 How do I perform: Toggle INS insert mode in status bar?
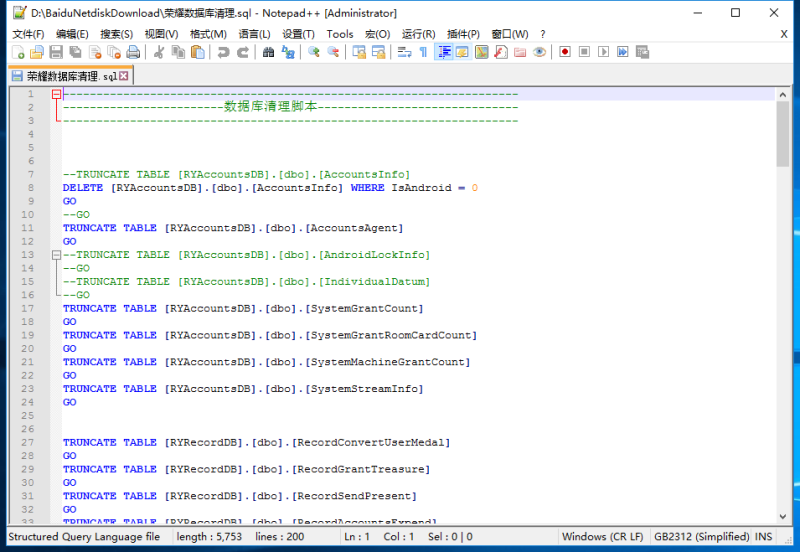click(763, 537)
